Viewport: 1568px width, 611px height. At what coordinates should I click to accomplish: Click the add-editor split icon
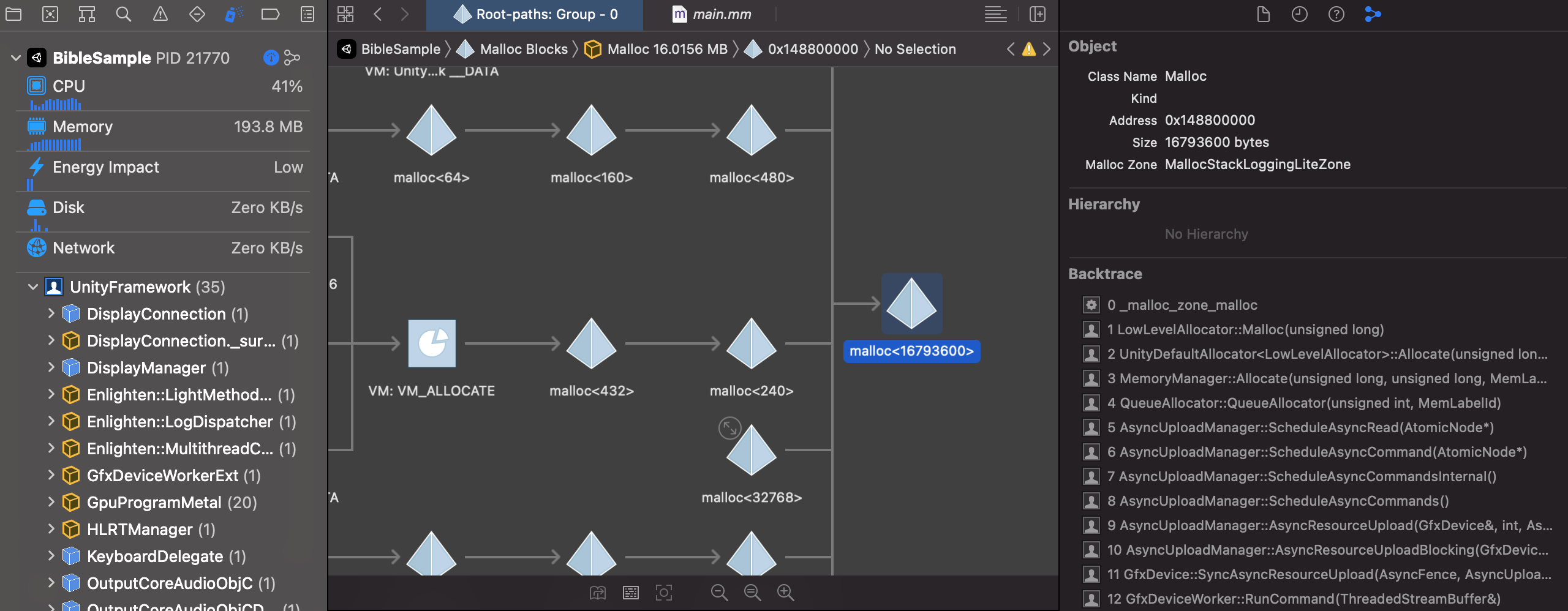(x=1038, y=13)
